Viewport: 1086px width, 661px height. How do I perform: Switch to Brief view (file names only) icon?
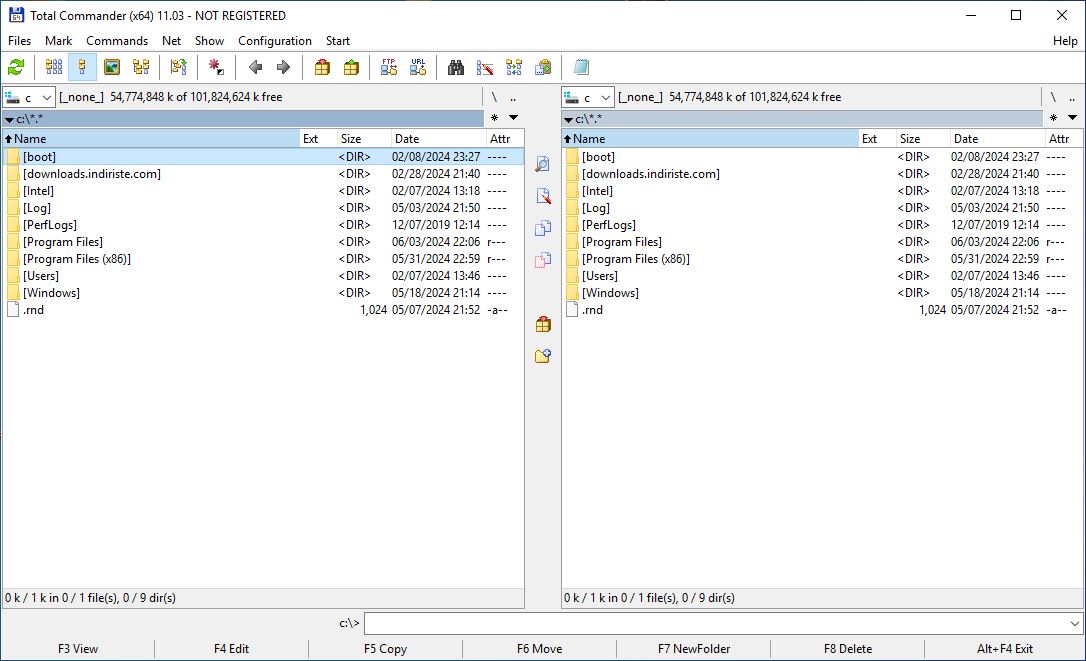pos(53,67)
